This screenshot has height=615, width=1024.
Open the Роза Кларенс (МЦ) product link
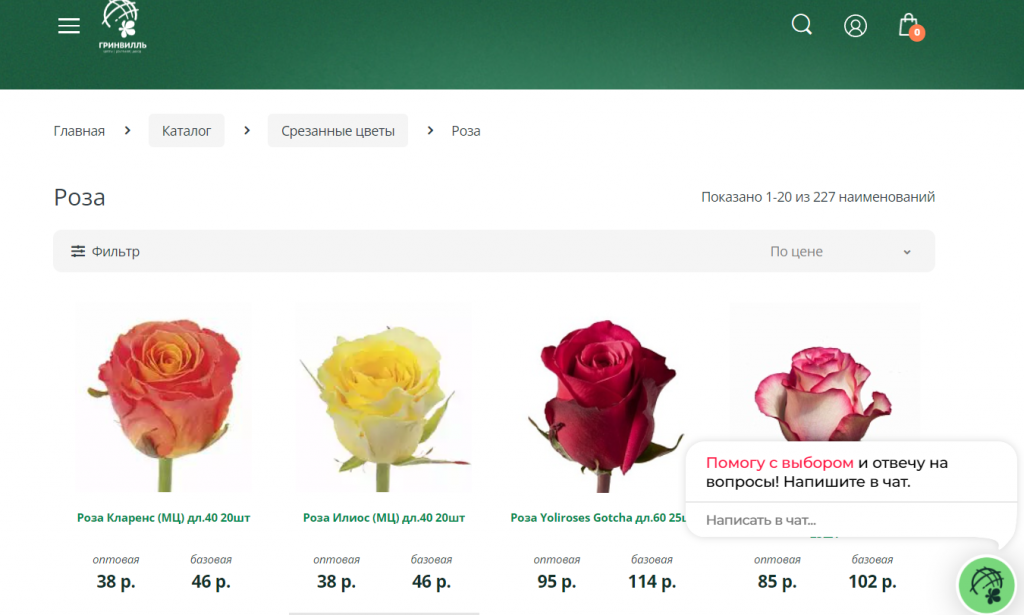coord(163,518)
